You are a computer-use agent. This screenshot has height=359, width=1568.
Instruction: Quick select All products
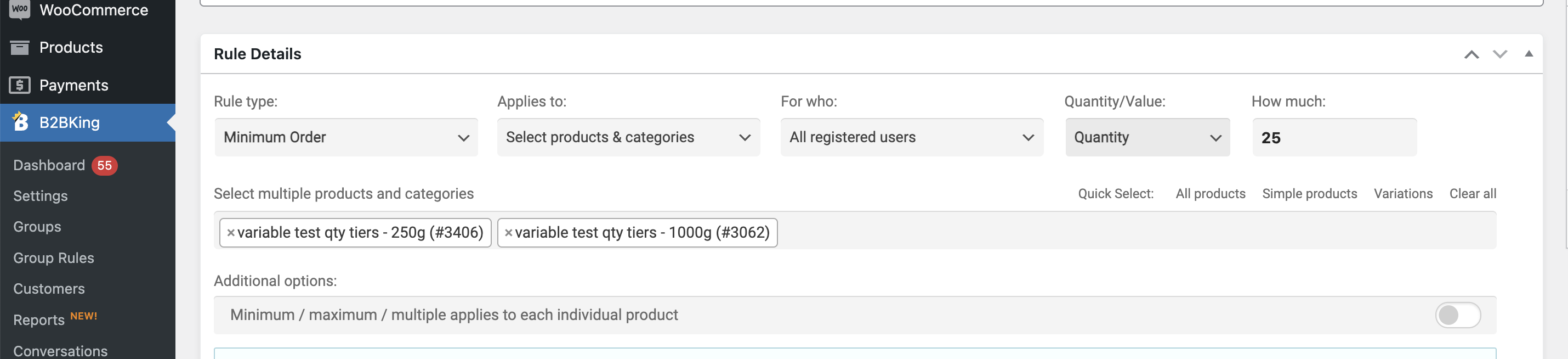(x=1210, y=194)
